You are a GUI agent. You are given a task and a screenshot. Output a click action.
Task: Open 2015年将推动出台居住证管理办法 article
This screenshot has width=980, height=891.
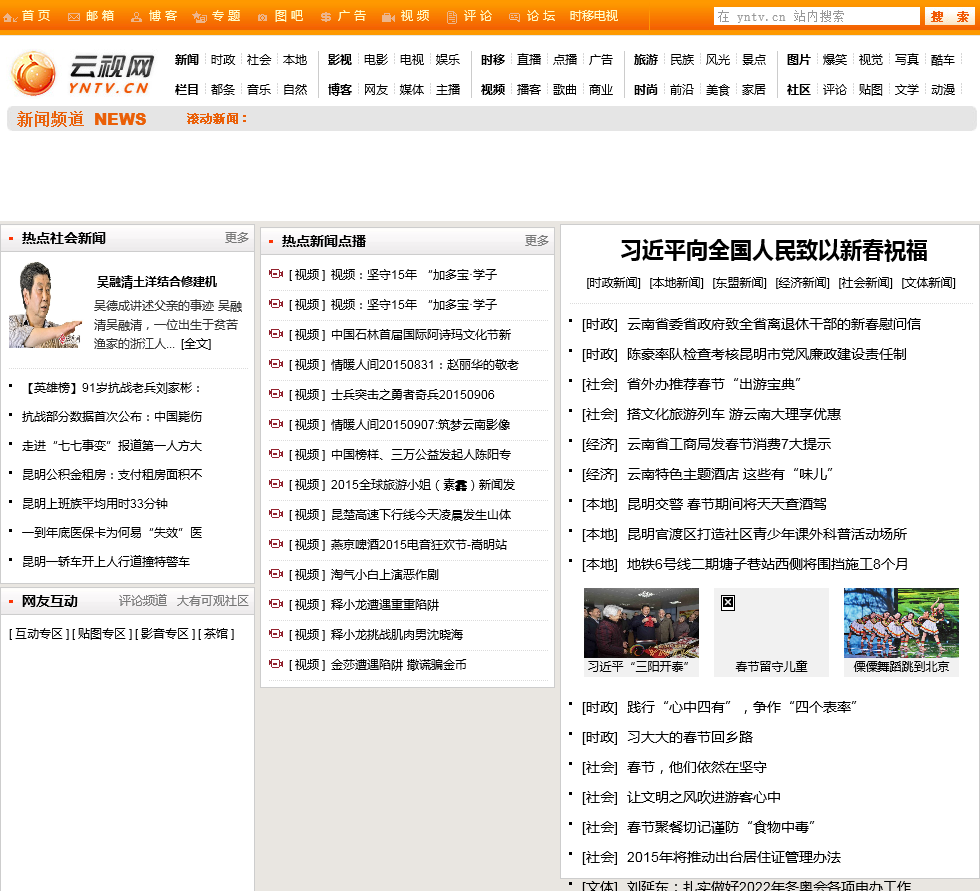tap(734, 857)
